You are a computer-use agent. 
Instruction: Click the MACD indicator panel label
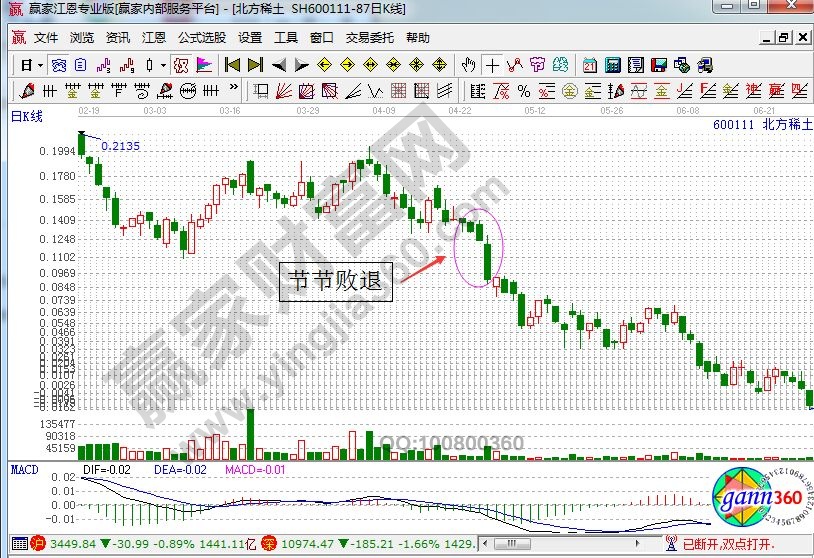tap(24, 469)
